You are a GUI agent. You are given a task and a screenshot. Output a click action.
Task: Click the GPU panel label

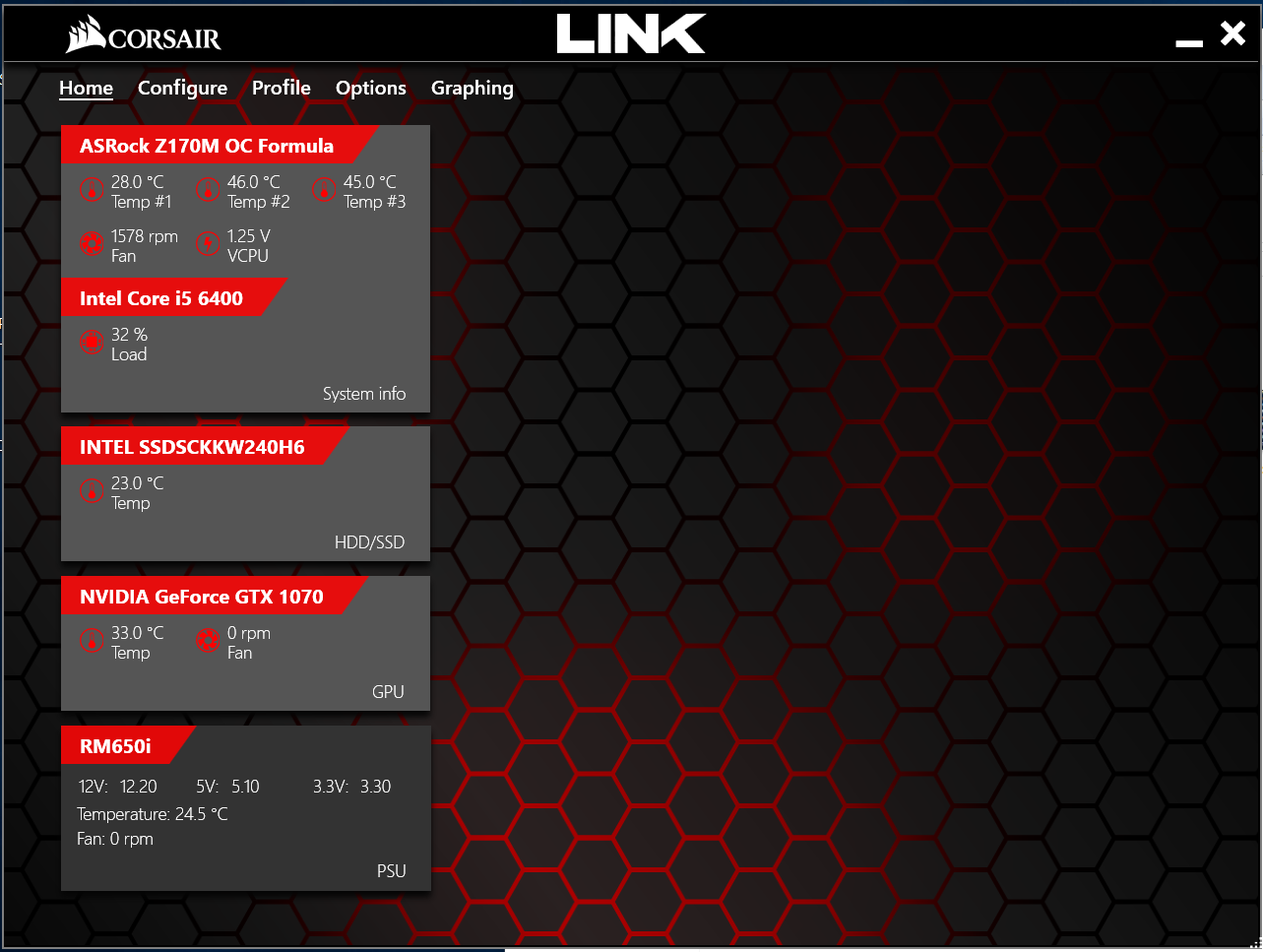tap(388, 691)
